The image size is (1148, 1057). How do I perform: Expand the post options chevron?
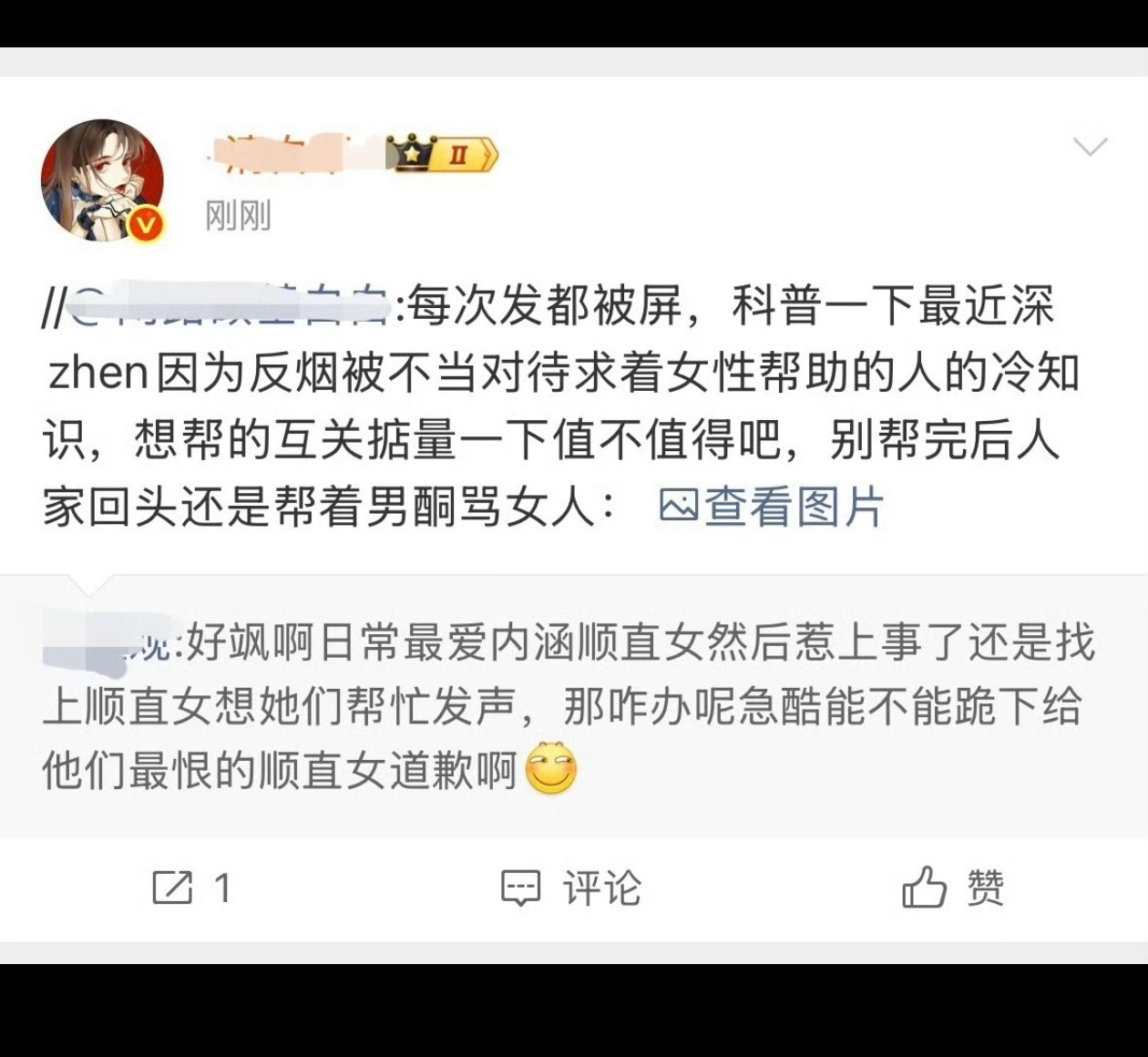1090,147
